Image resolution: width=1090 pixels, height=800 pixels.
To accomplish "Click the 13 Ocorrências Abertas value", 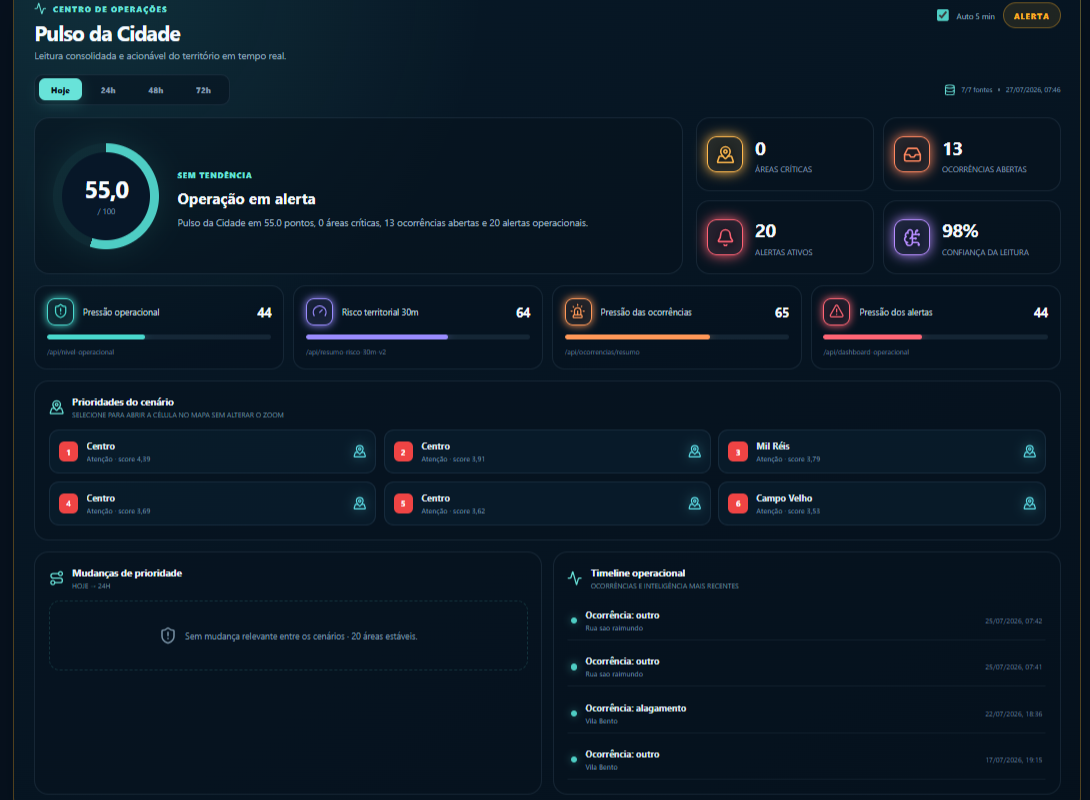I will pyautogui.click(x=952, y=149).
